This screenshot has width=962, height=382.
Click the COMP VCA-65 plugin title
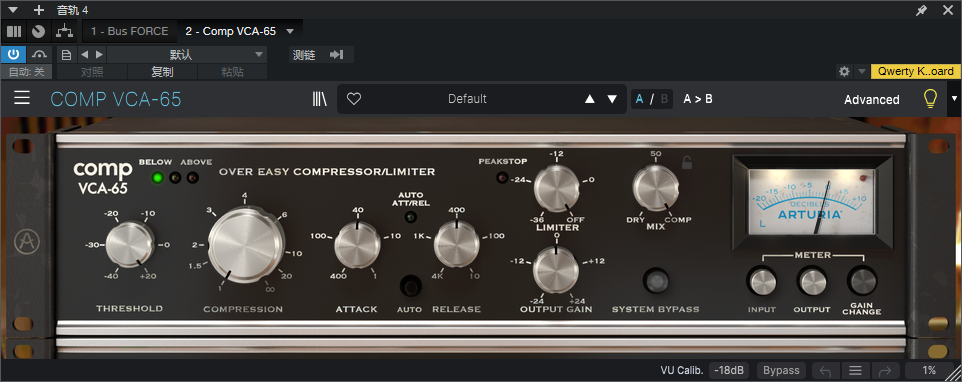click(x=115, y=99)
